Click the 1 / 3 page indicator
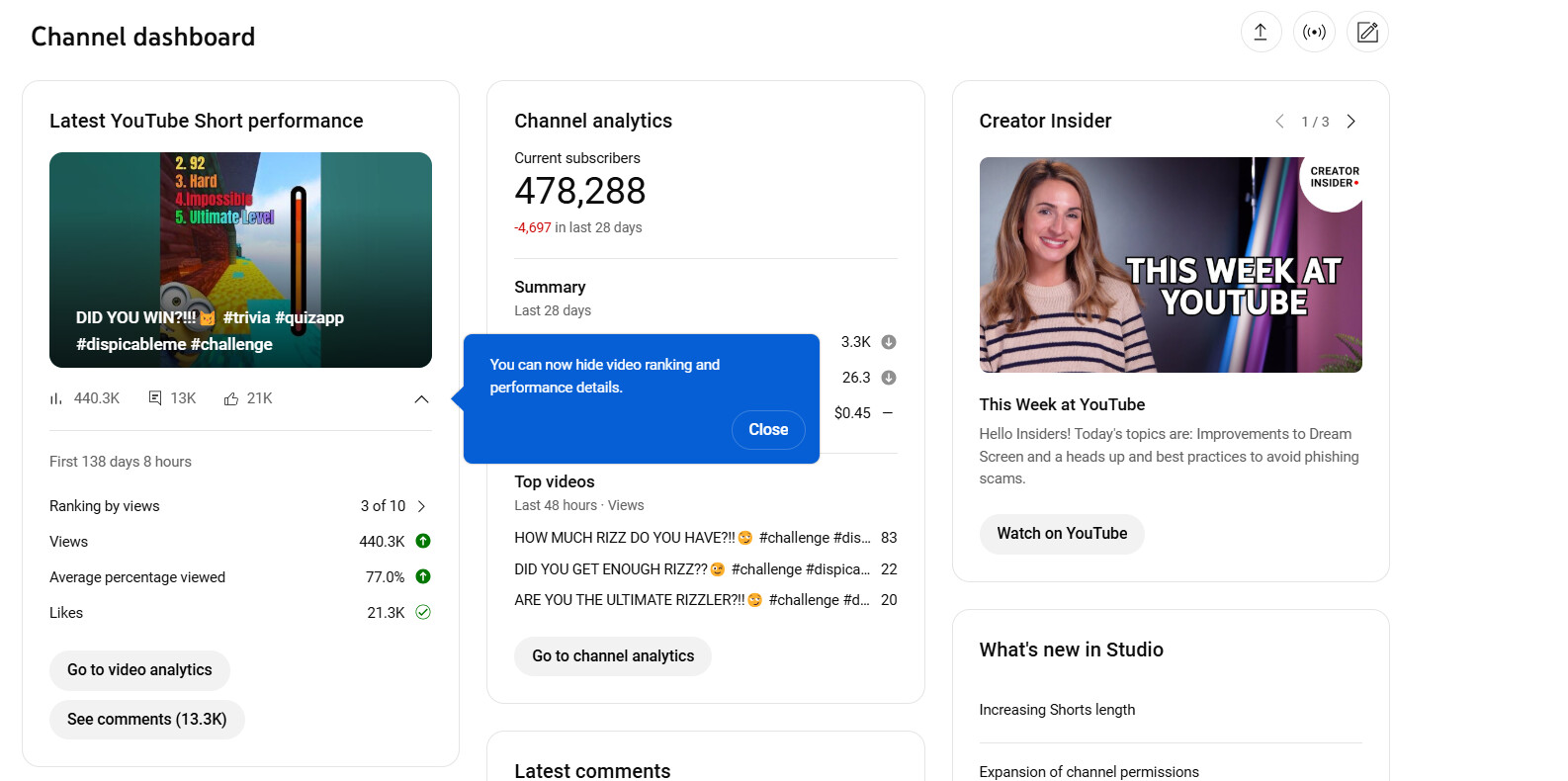This screenshot has width=1568, height=781. (1315, 122)
